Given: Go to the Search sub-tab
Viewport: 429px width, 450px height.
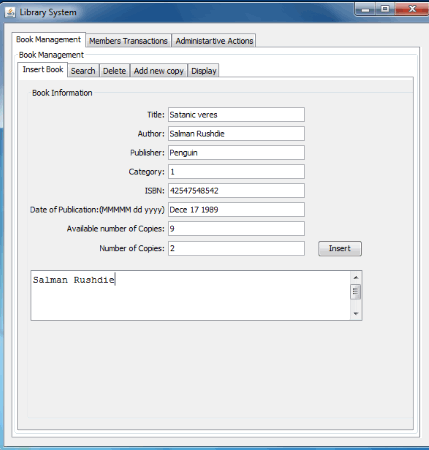Looking at the screenshot, I should pyautogui.click(x=83, y=71).
